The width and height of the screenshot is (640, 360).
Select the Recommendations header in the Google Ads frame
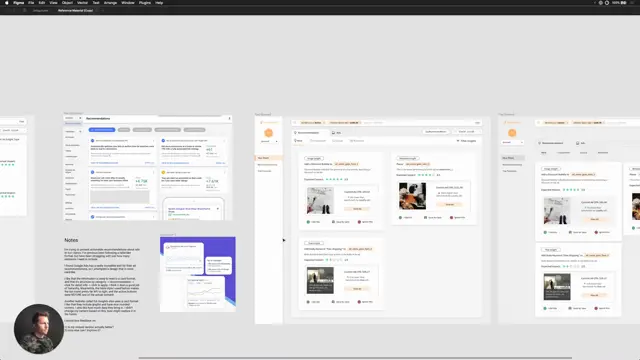(x=98, y=118)
